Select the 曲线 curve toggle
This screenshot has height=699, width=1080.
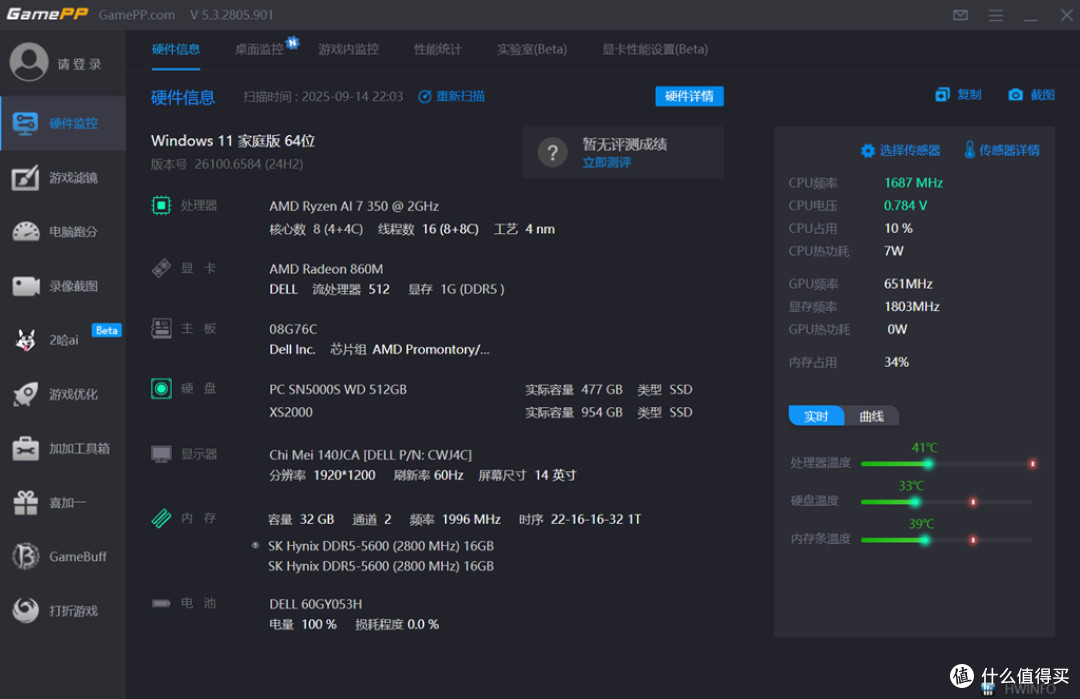coord(871,416)
